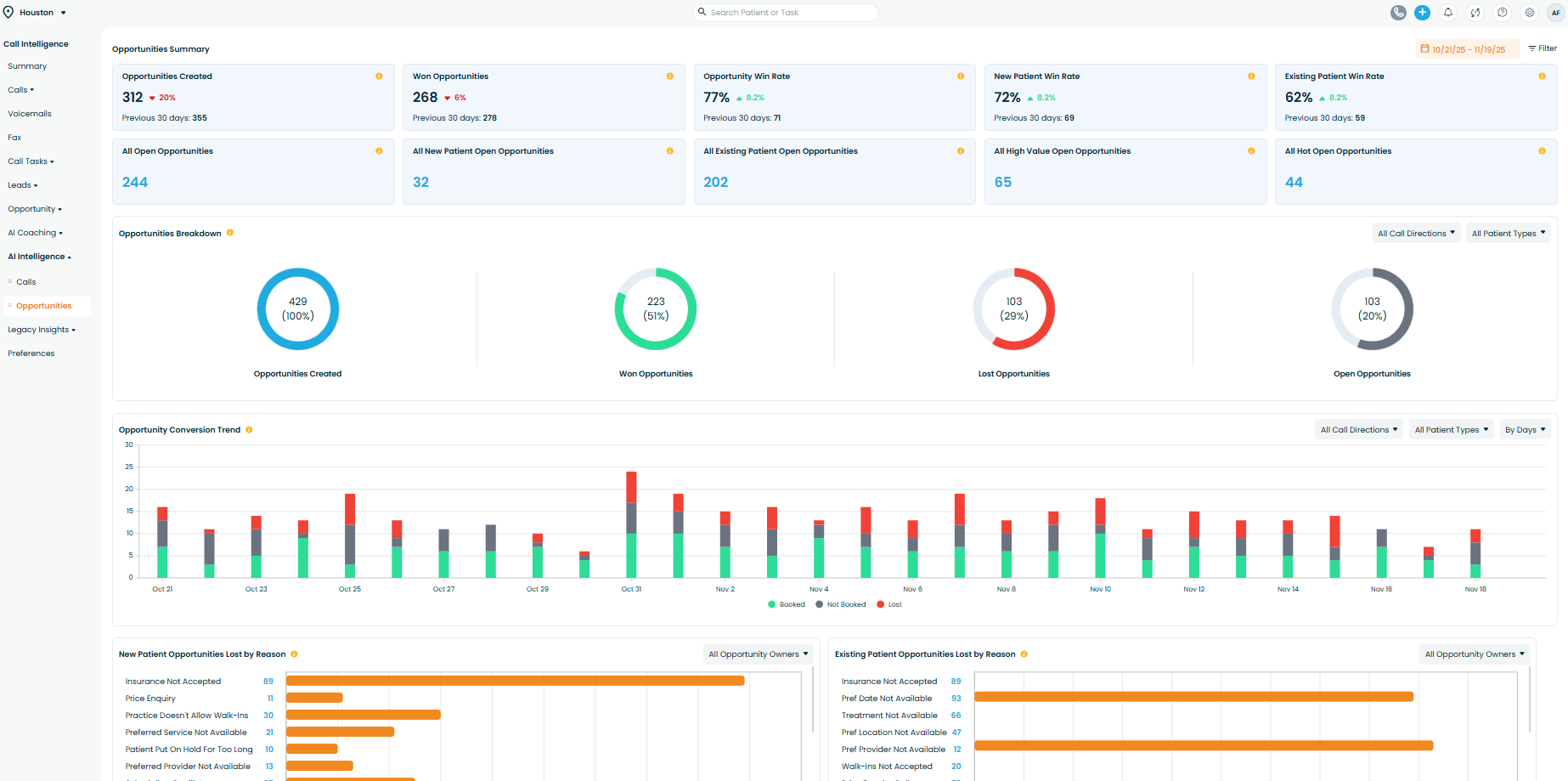1568x781 pixels.
Task: Open Preferences in the sidebar
Action: pos(31,354)
